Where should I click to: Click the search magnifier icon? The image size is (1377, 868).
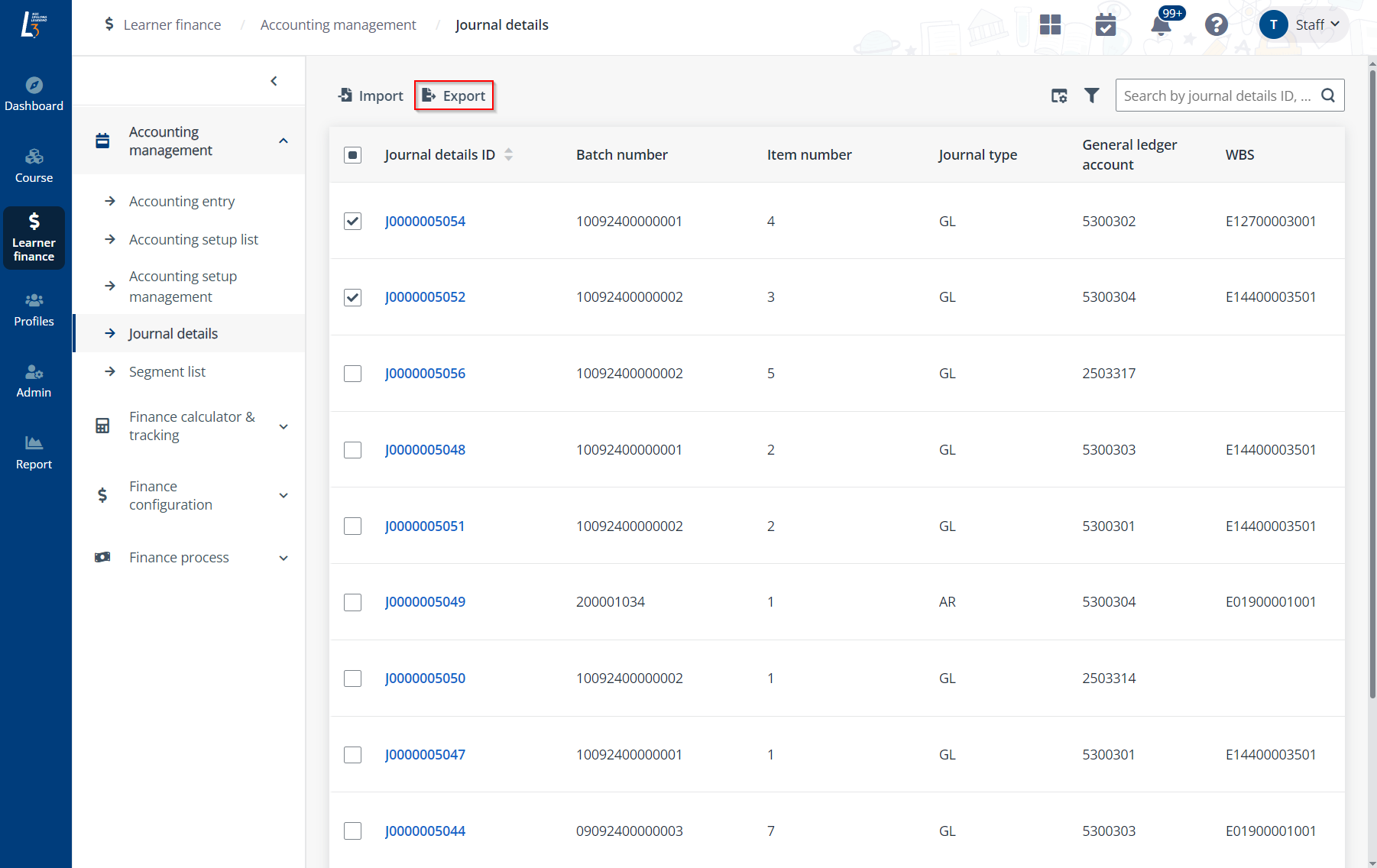(x=1328, y=96)
